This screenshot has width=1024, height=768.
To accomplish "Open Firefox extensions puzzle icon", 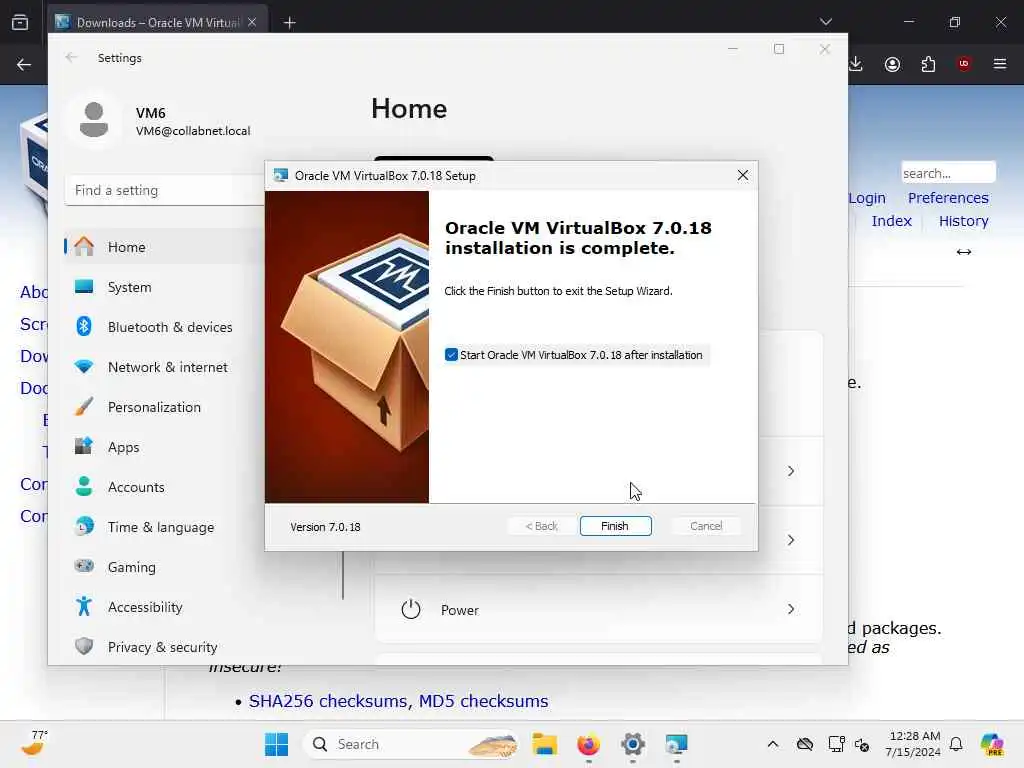I will pyautogui.click(x=928, y=64).
